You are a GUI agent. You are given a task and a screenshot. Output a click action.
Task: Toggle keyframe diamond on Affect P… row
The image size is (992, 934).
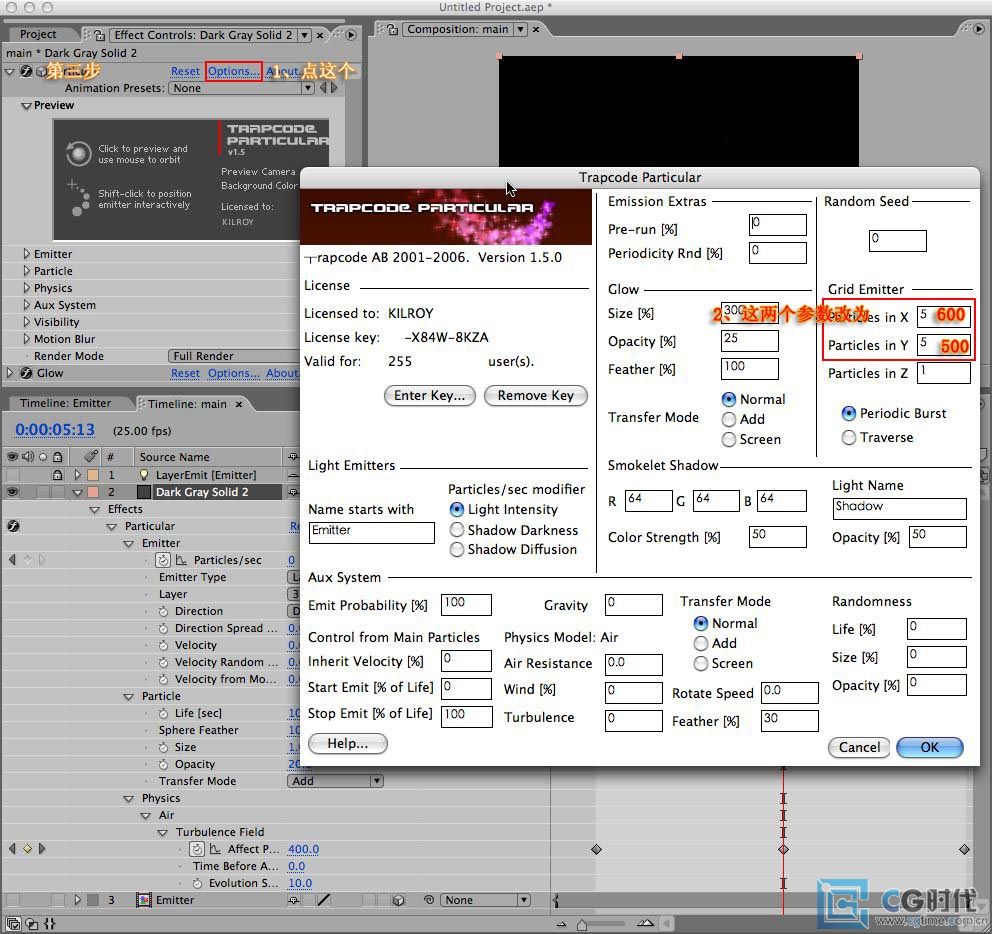(x=27, y=849)
